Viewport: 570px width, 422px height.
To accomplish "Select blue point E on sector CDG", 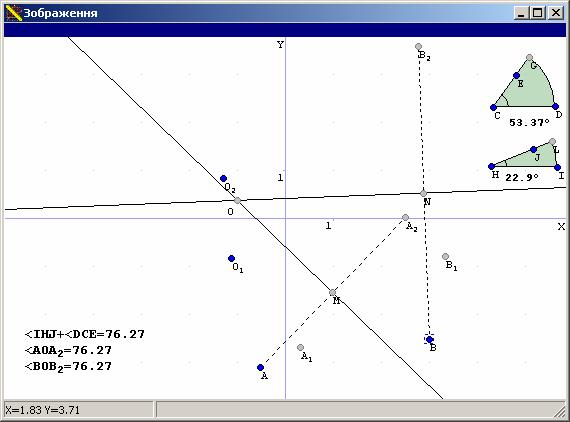I will 516,76.
